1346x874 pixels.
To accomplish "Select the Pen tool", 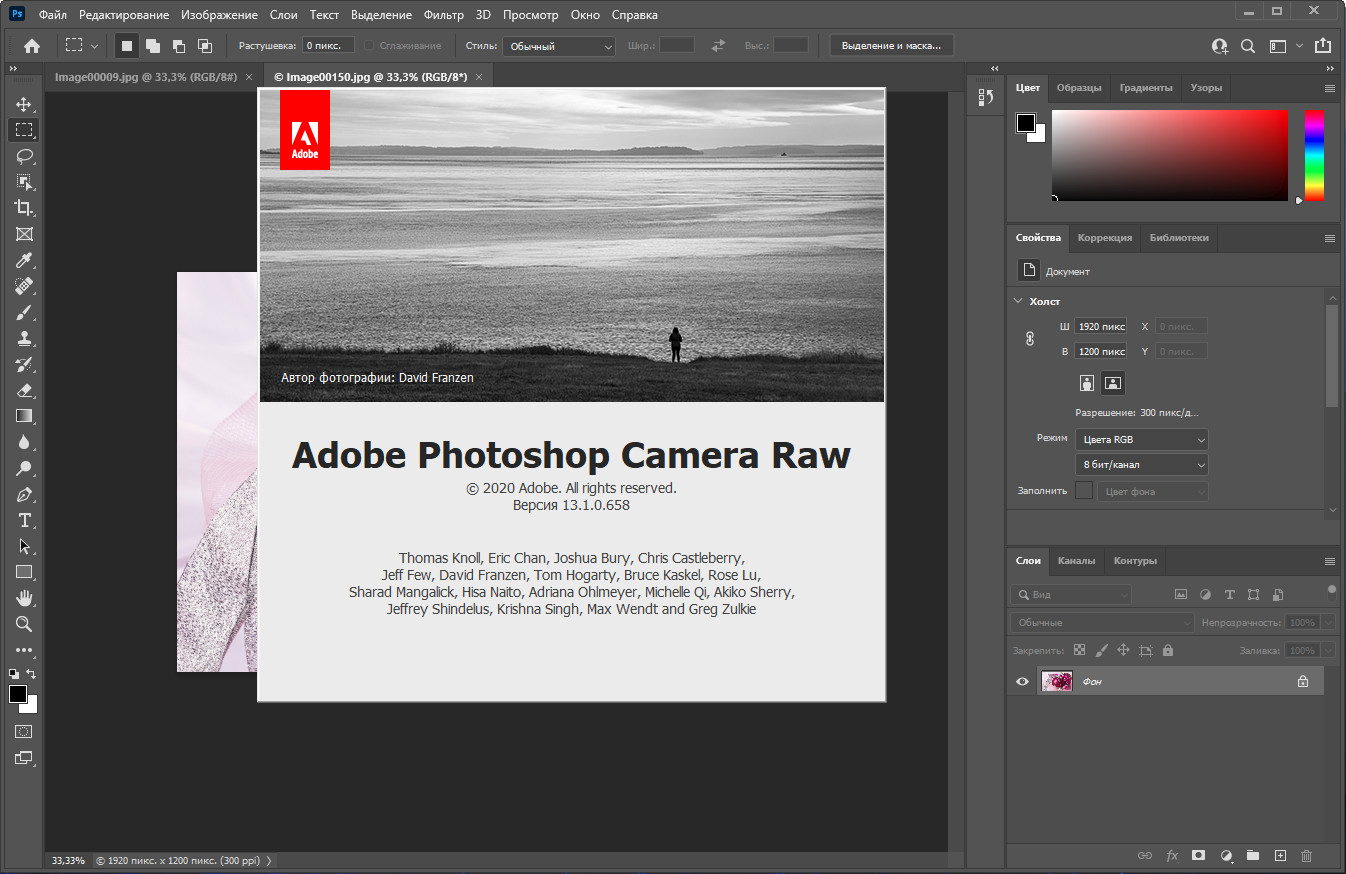I will click(24, 494).
